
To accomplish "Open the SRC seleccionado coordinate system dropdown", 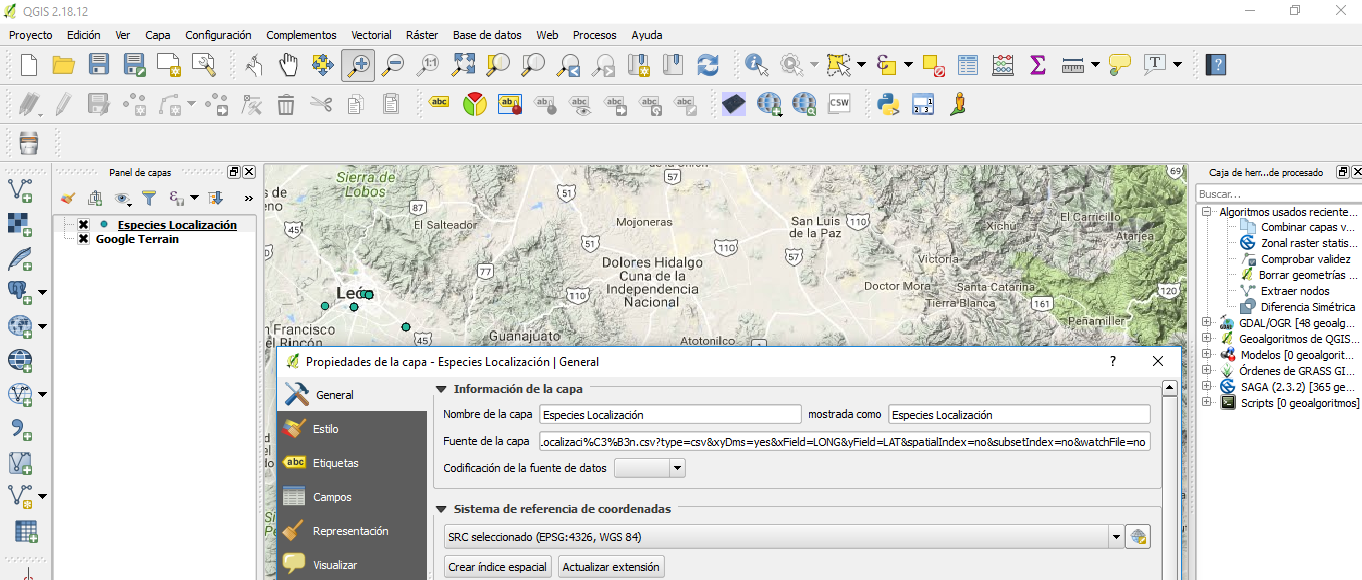I will point(1117,537).
